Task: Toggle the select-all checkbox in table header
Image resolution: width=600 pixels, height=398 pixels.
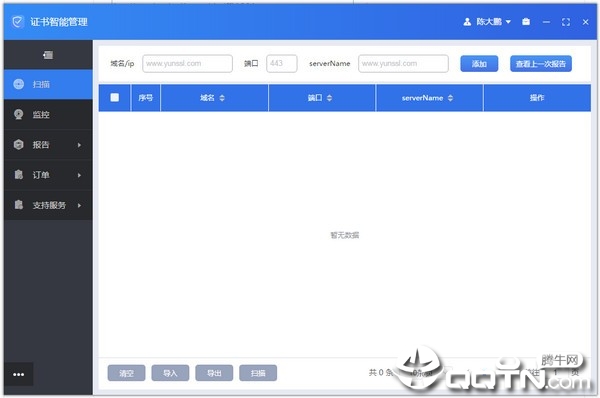Action: point(114,98)
